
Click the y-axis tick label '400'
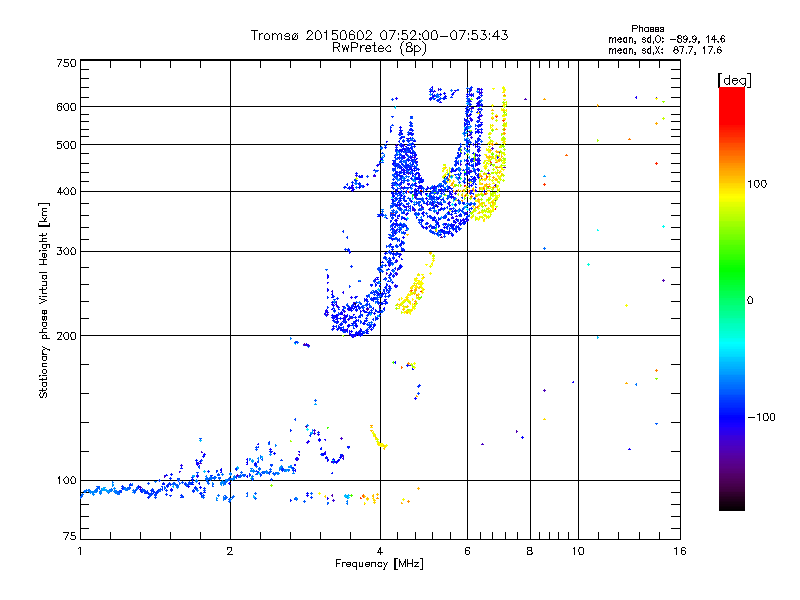coord(66,191)
